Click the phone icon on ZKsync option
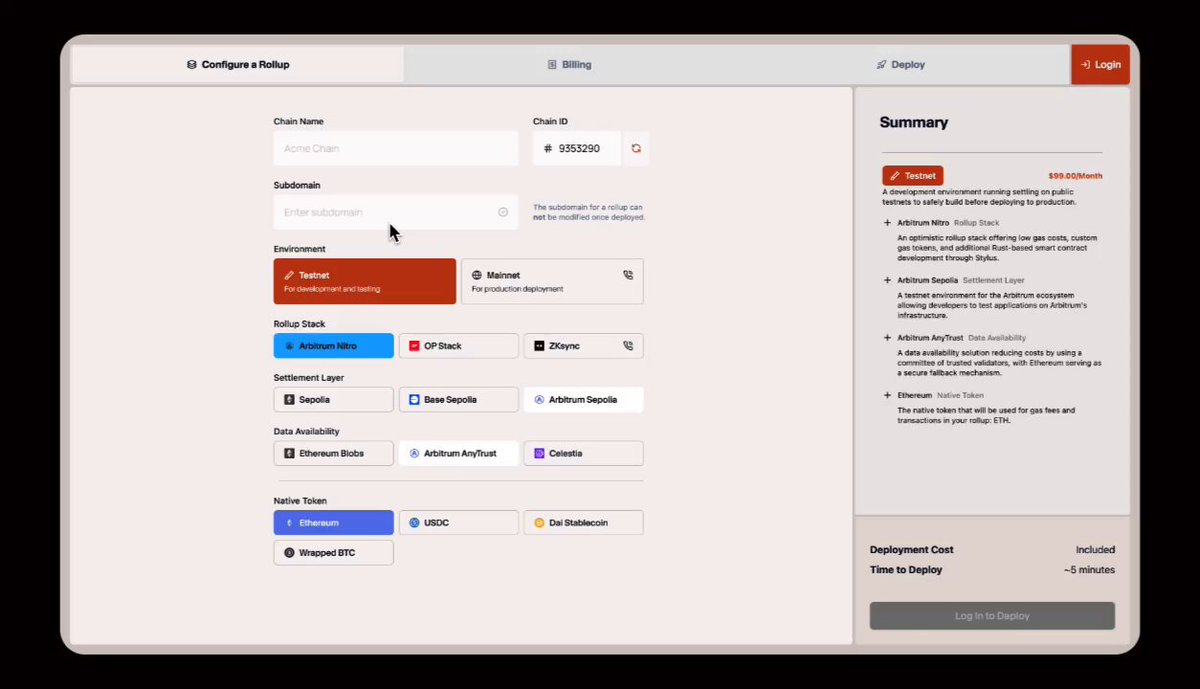The image size is (1200, 689). 628,346
